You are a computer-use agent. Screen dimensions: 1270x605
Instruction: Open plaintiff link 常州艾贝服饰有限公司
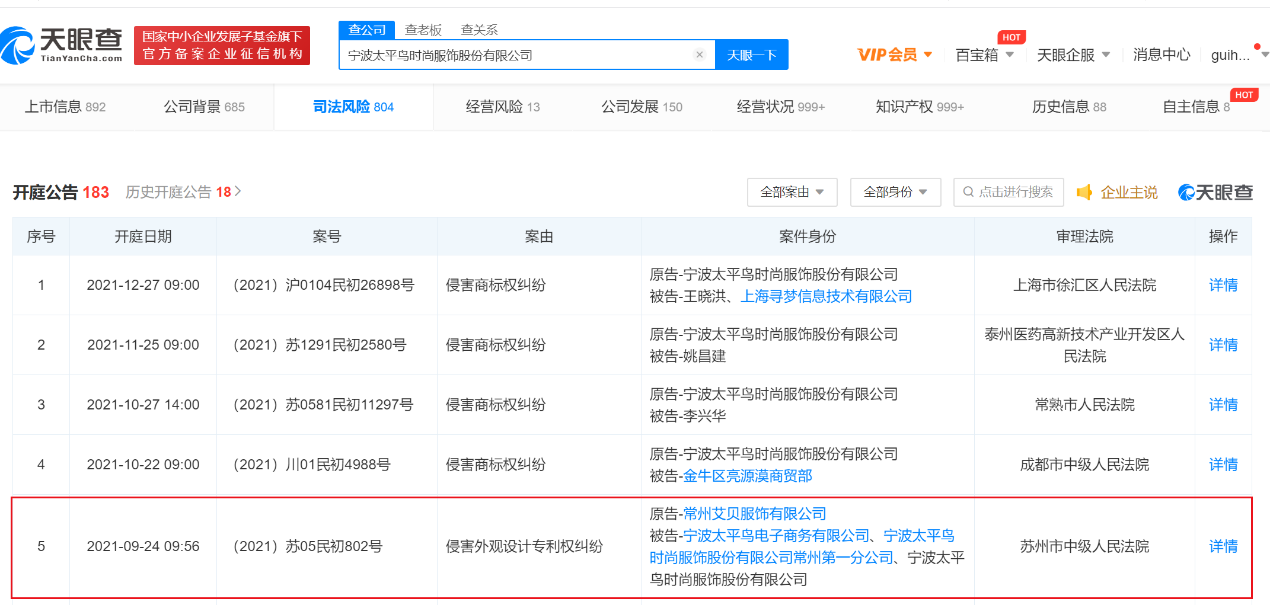pos(755,514)
